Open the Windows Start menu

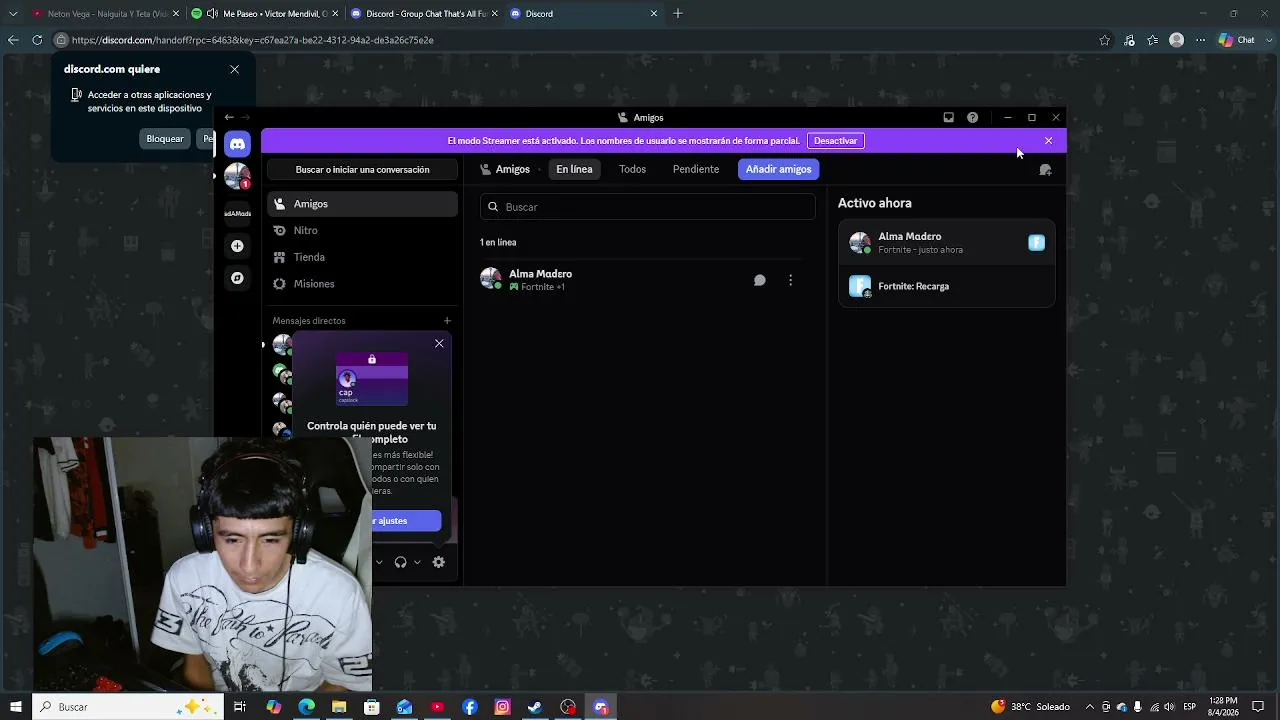click(16, 707)
